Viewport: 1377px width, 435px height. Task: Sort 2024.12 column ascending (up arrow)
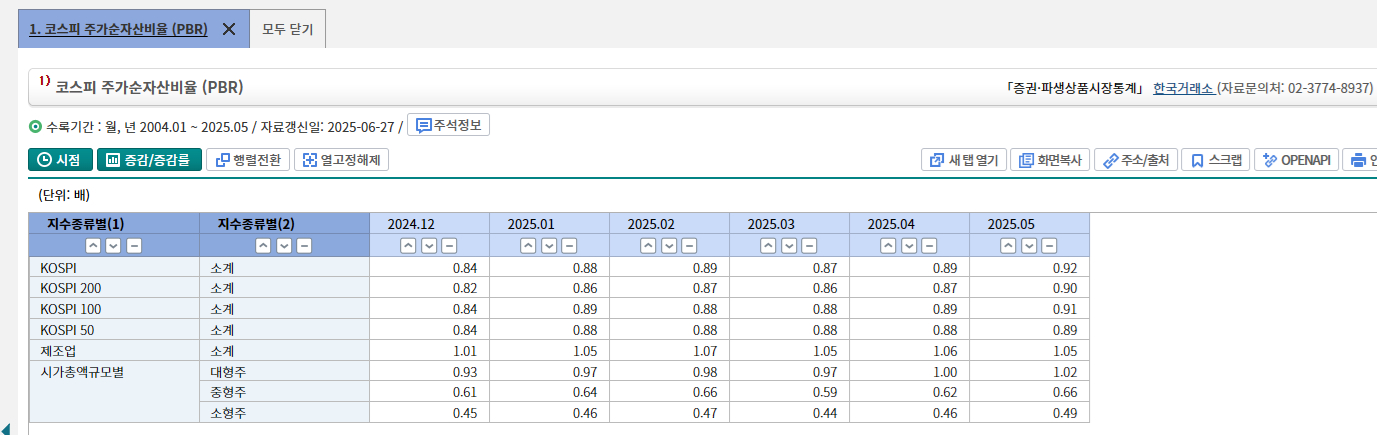pos(408,246)
